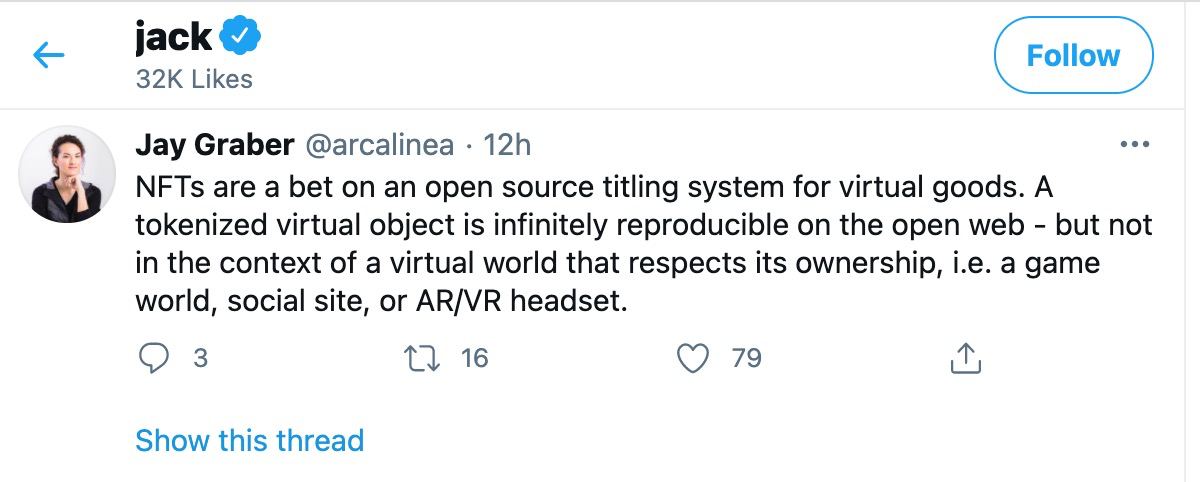This screenshot has height=482, width=1200.
Task: Click the blue verified badge beside jack
Action: (241, 37)
